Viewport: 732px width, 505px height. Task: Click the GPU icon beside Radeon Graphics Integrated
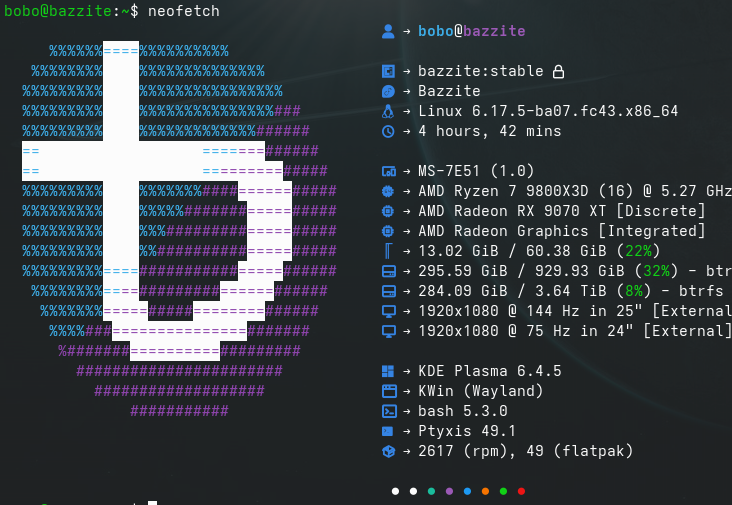(x=388, y=231)
